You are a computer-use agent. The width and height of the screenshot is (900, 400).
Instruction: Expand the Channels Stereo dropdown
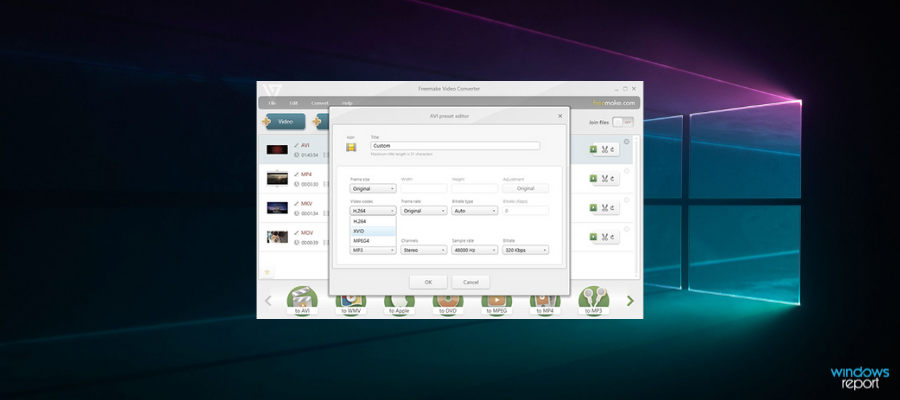[x=423, y=250]
